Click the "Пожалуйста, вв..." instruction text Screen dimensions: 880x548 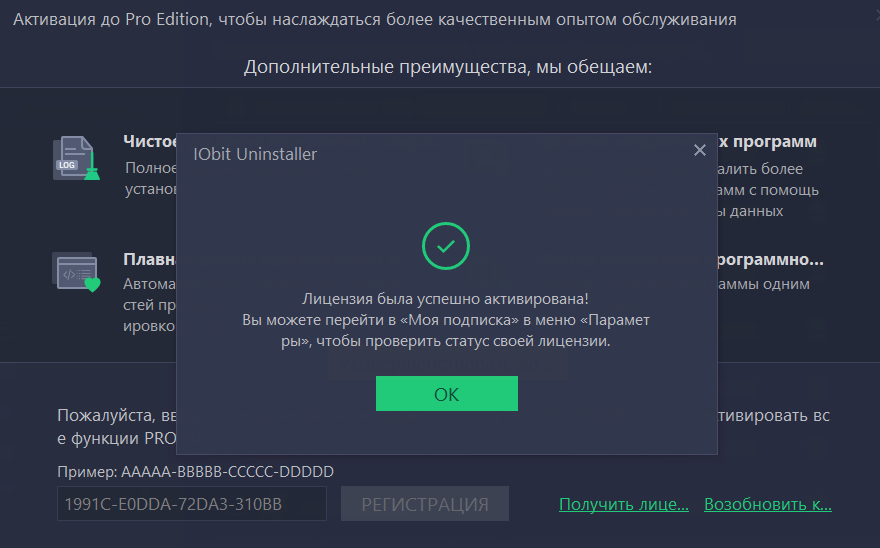(116, 415)
